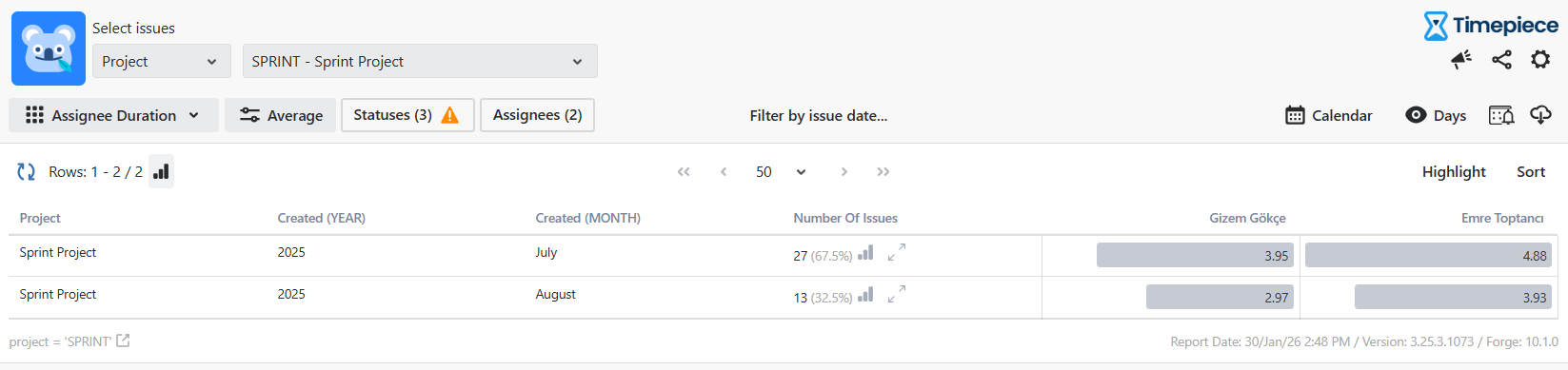The width and height of the screenshot is (1568, 370).
Task: Open the Project issue selector dropdown
Action: point(162,61)
